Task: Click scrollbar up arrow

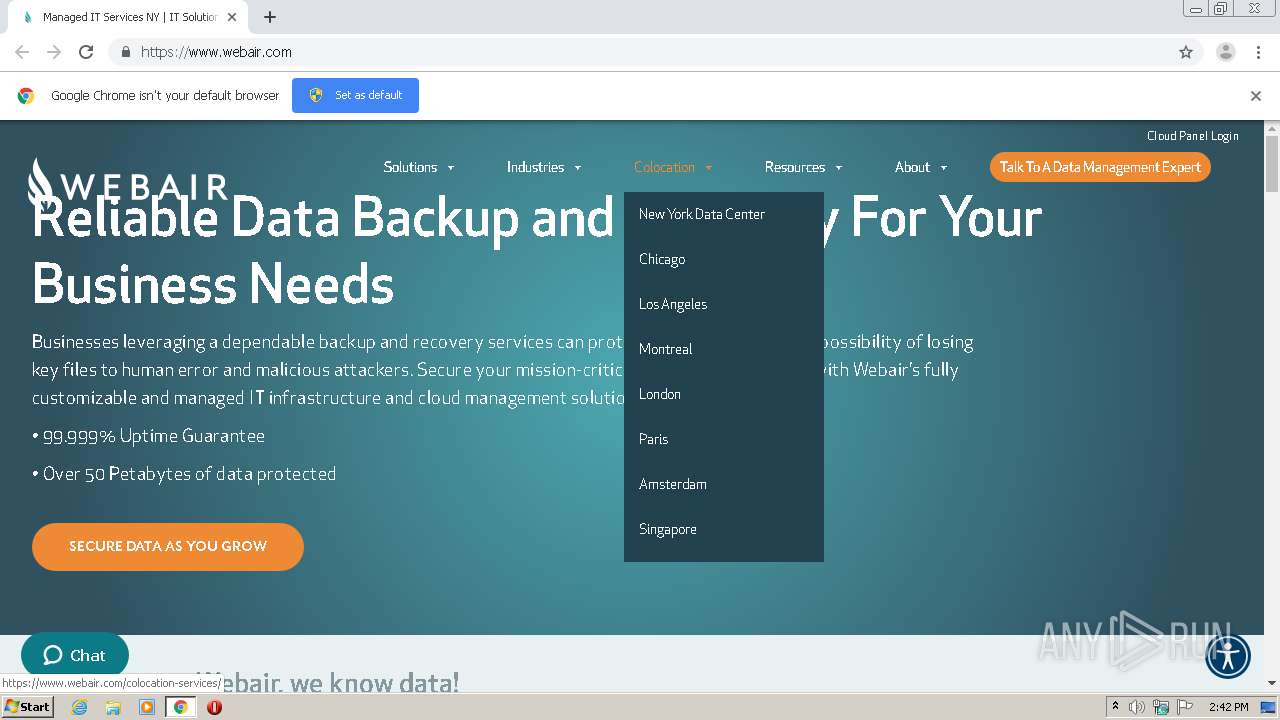Action: pyautogui.click(x=1272, y=128)
